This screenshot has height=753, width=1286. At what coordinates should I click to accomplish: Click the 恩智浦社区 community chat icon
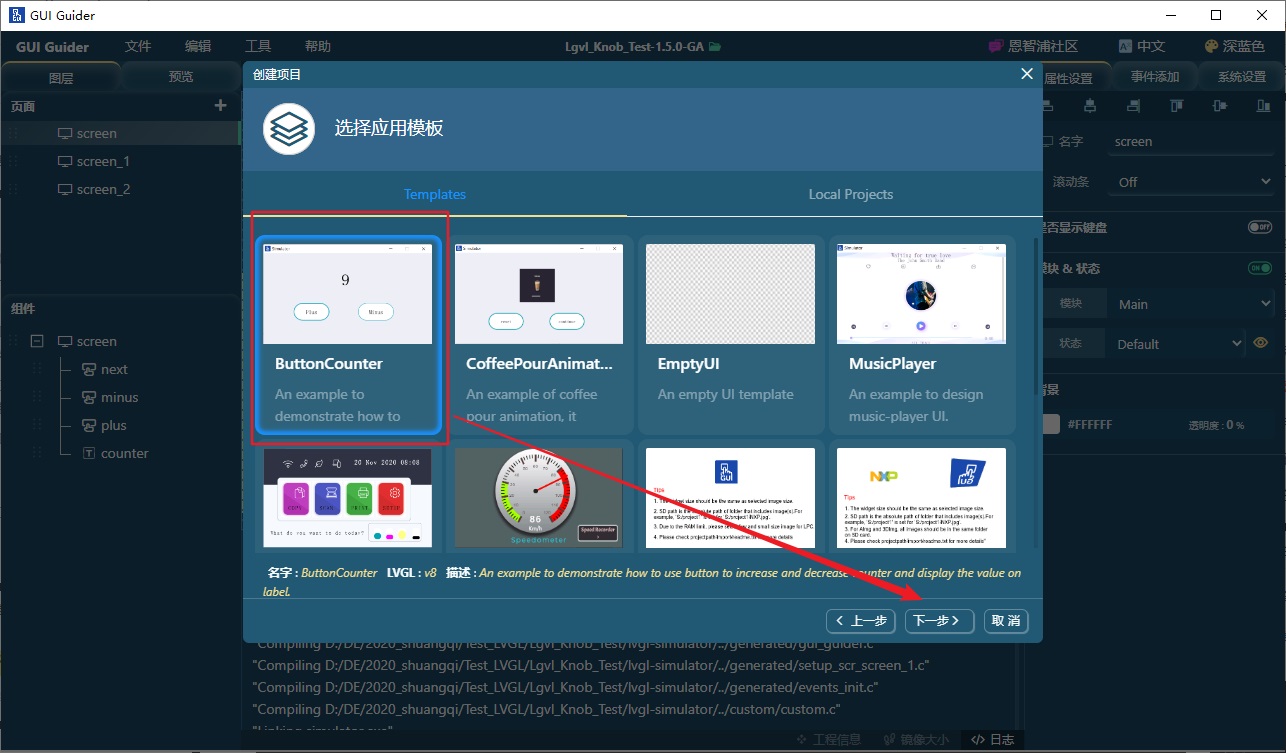point(995,47)
